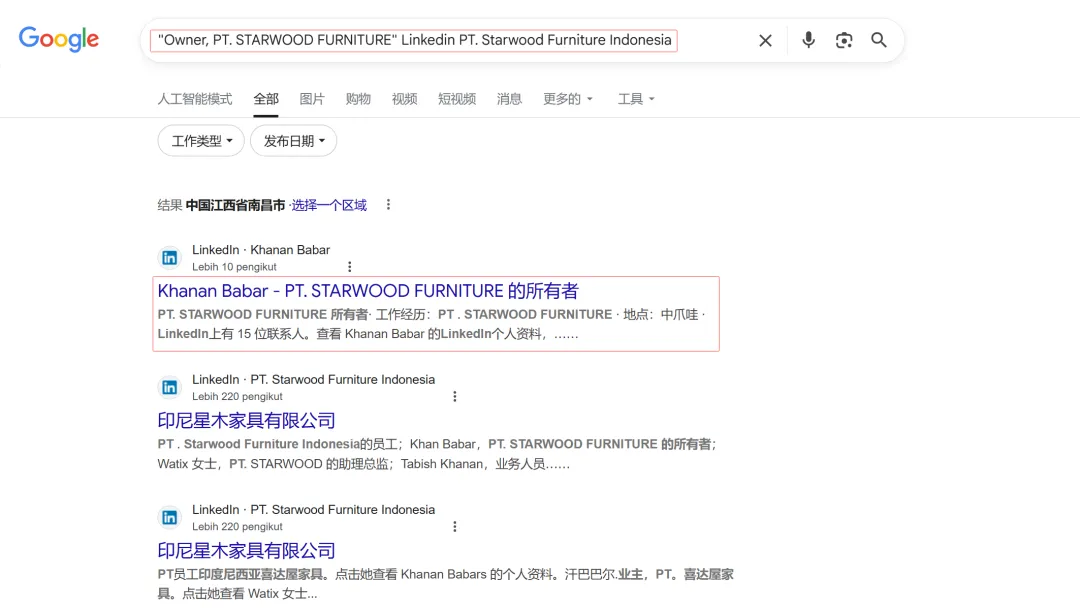Click the LinkedIn icon beside Khanan Babar result
The width and height of the screenshot is (1080, 608).
tap(170, 257)
